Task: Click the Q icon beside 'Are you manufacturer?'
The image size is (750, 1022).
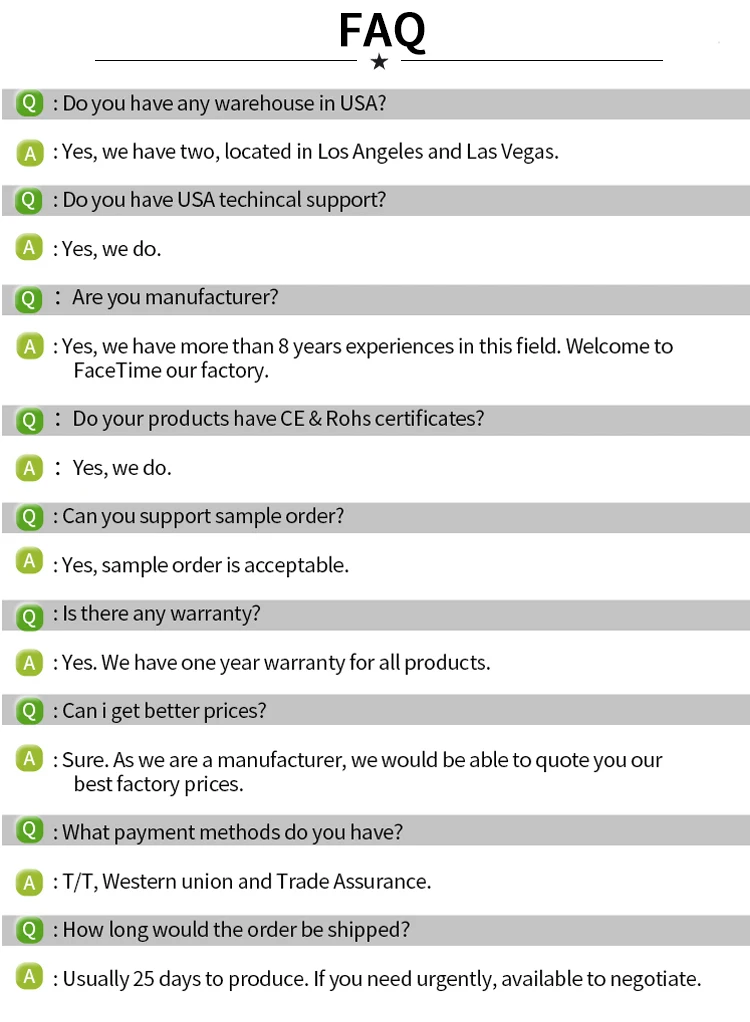Action: point(30,298)
